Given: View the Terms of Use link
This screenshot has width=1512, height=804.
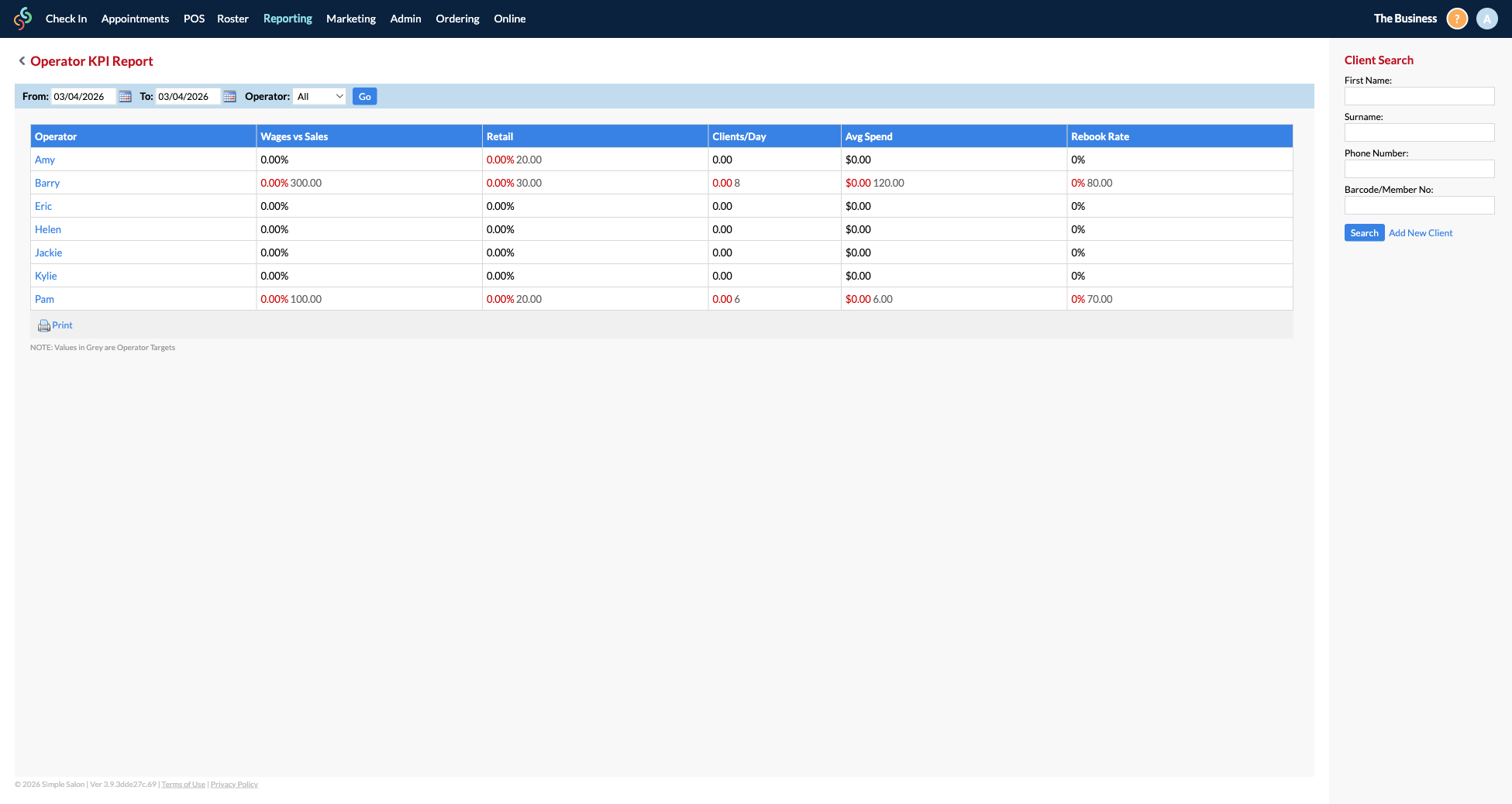Looking at the screenshot, I should click(x=183, y=784).
